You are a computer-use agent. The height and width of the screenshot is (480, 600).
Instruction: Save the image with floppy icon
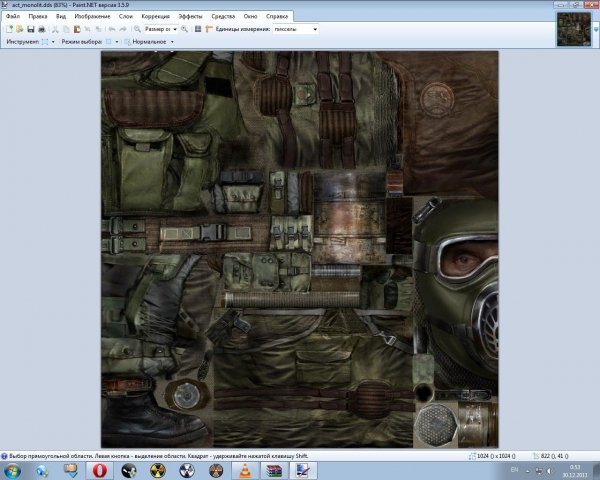point(31,29)
